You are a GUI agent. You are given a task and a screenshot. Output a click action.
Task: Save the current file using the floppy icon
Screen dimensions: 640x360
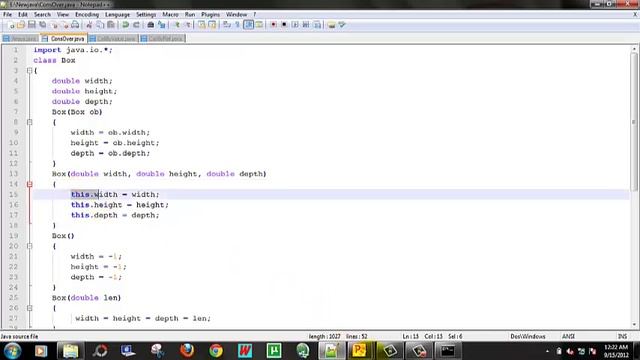tap(32, 25)
